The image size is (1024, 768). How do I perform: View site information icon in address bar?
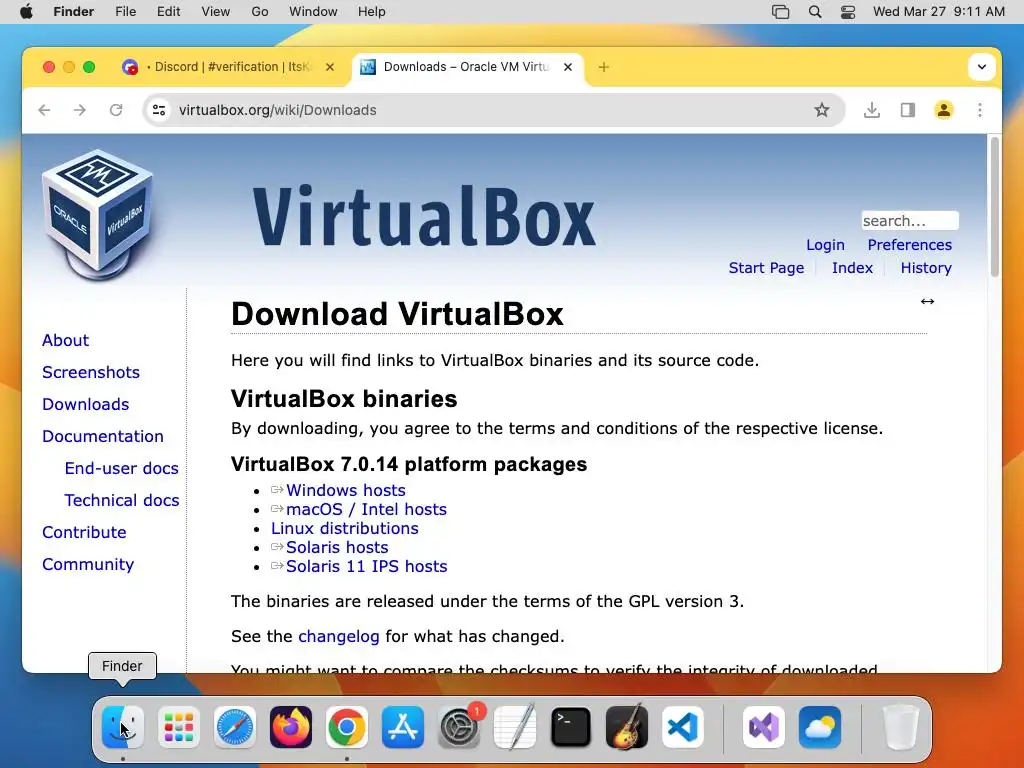159,110
